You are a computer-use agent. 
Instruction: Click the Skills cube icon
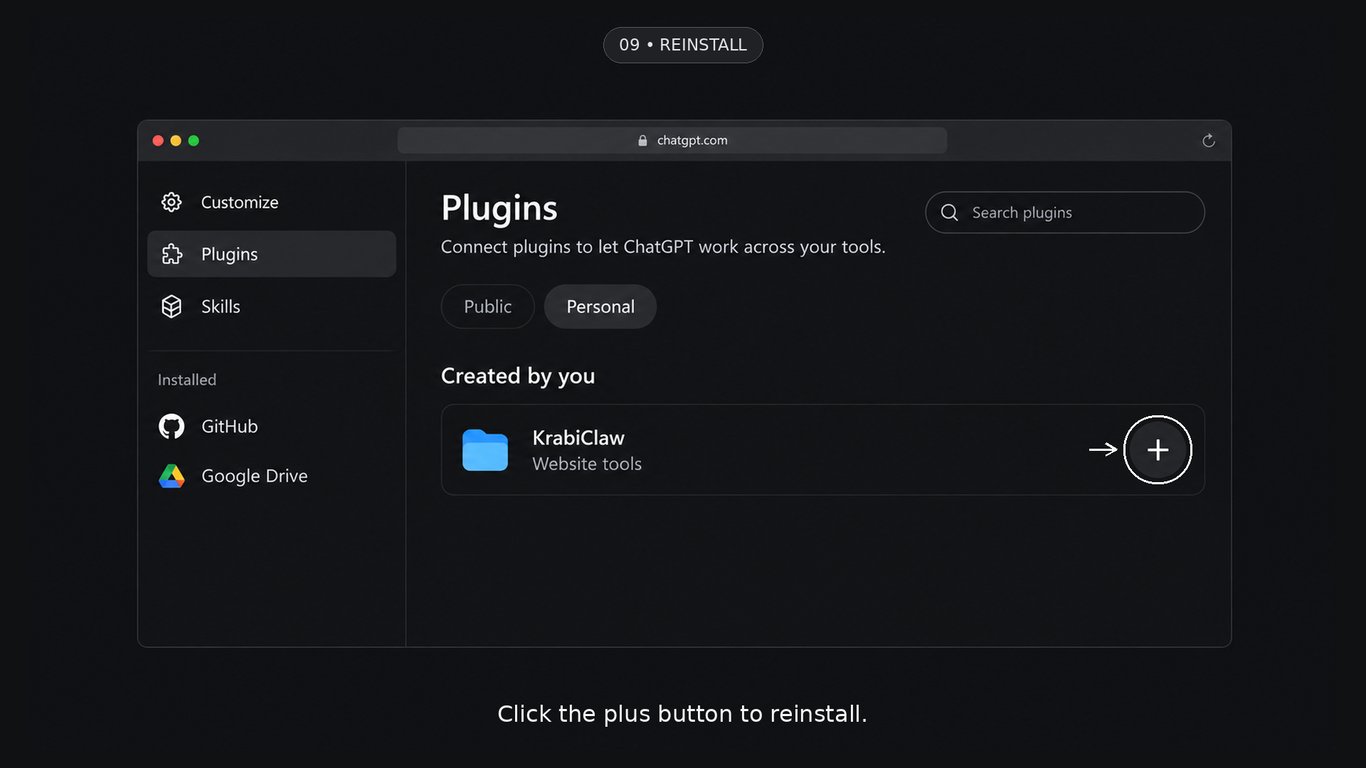[172, 306]
